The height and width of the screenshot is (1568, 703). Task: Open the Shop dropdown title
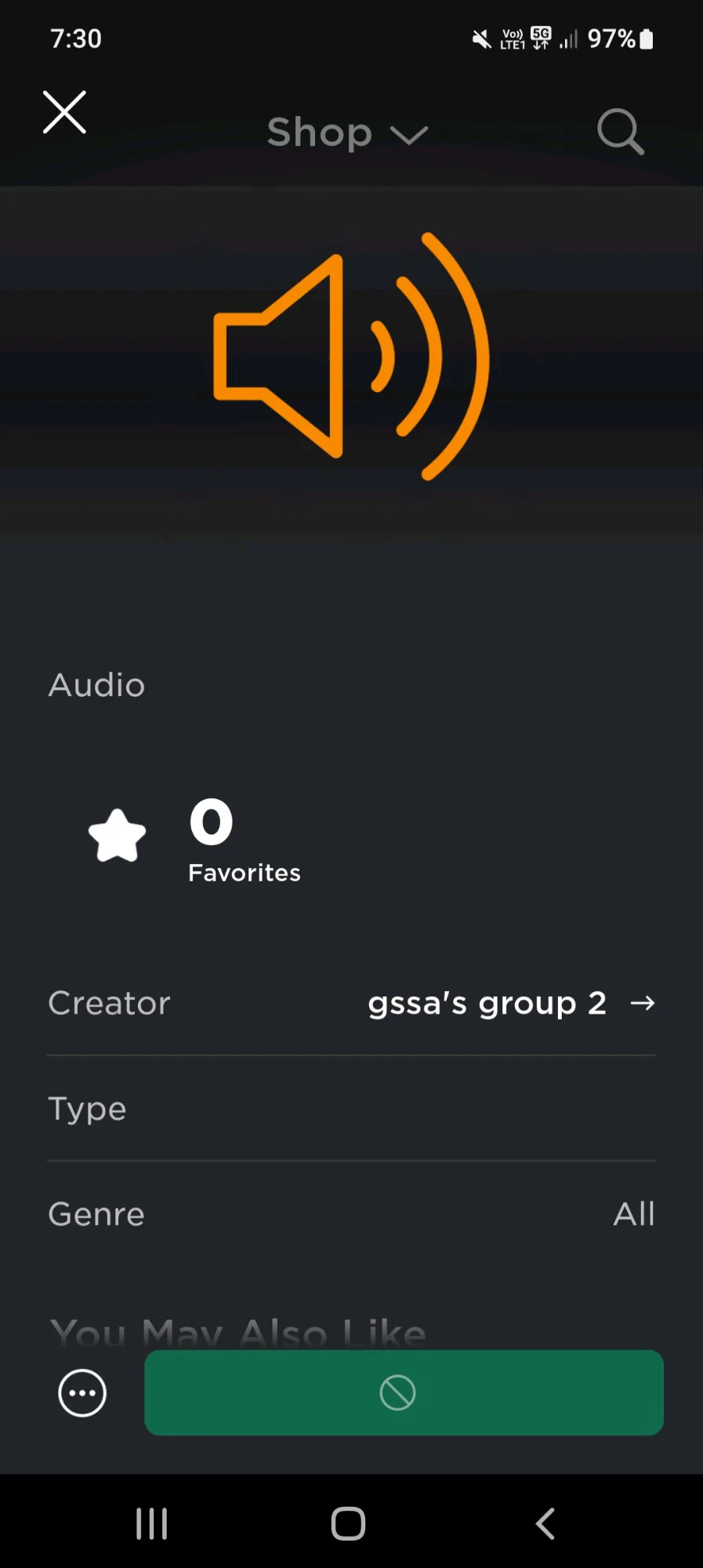click(319, 132)
